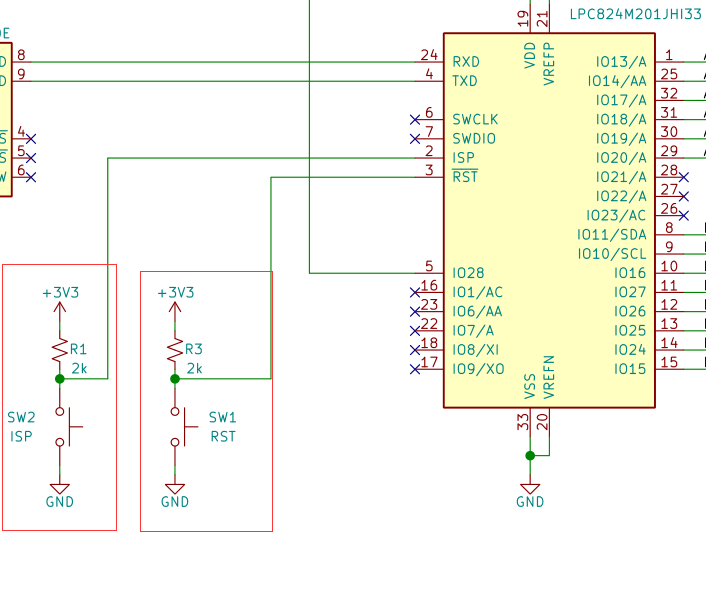Viewport: 706px width, 596px height.
Task: Click the SWCLK pin label
Action: coord(475,120)
